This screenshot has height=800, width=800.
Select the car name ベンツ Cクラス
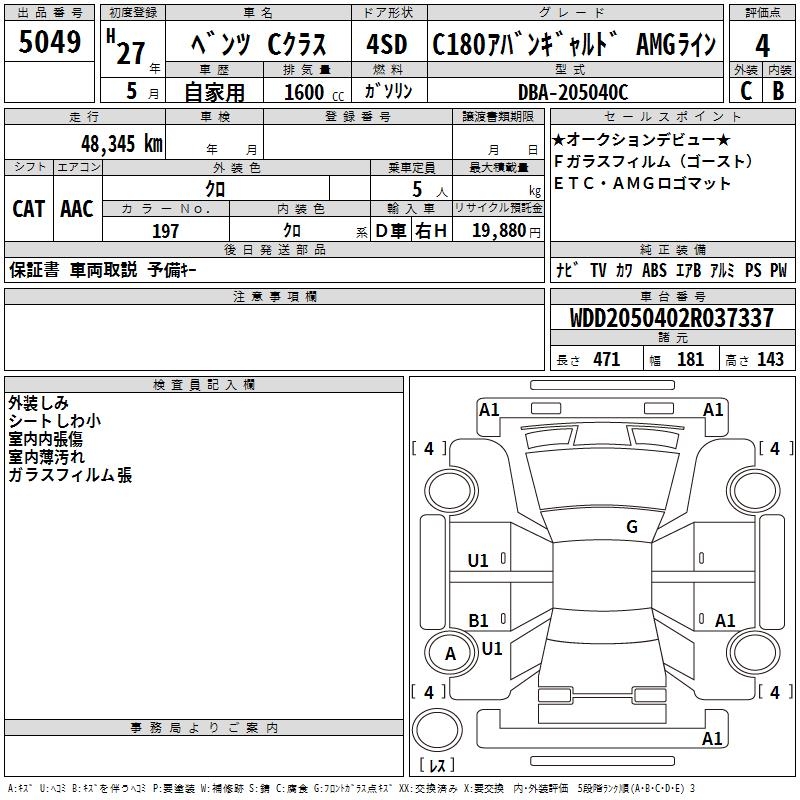coord(259,44)
